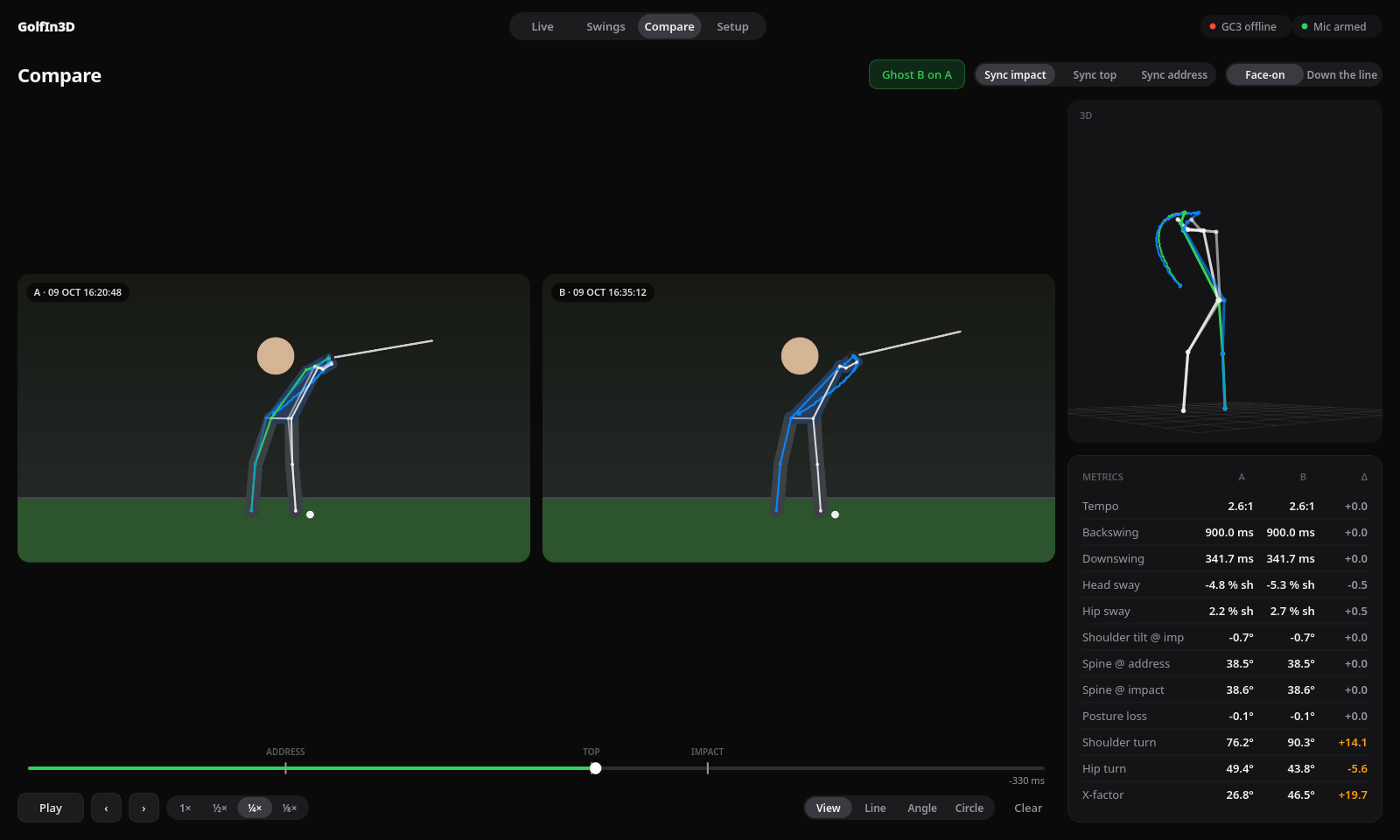Select the Angle drawing tool
This screenshot has width=1400, height=840.
[922, 808]
